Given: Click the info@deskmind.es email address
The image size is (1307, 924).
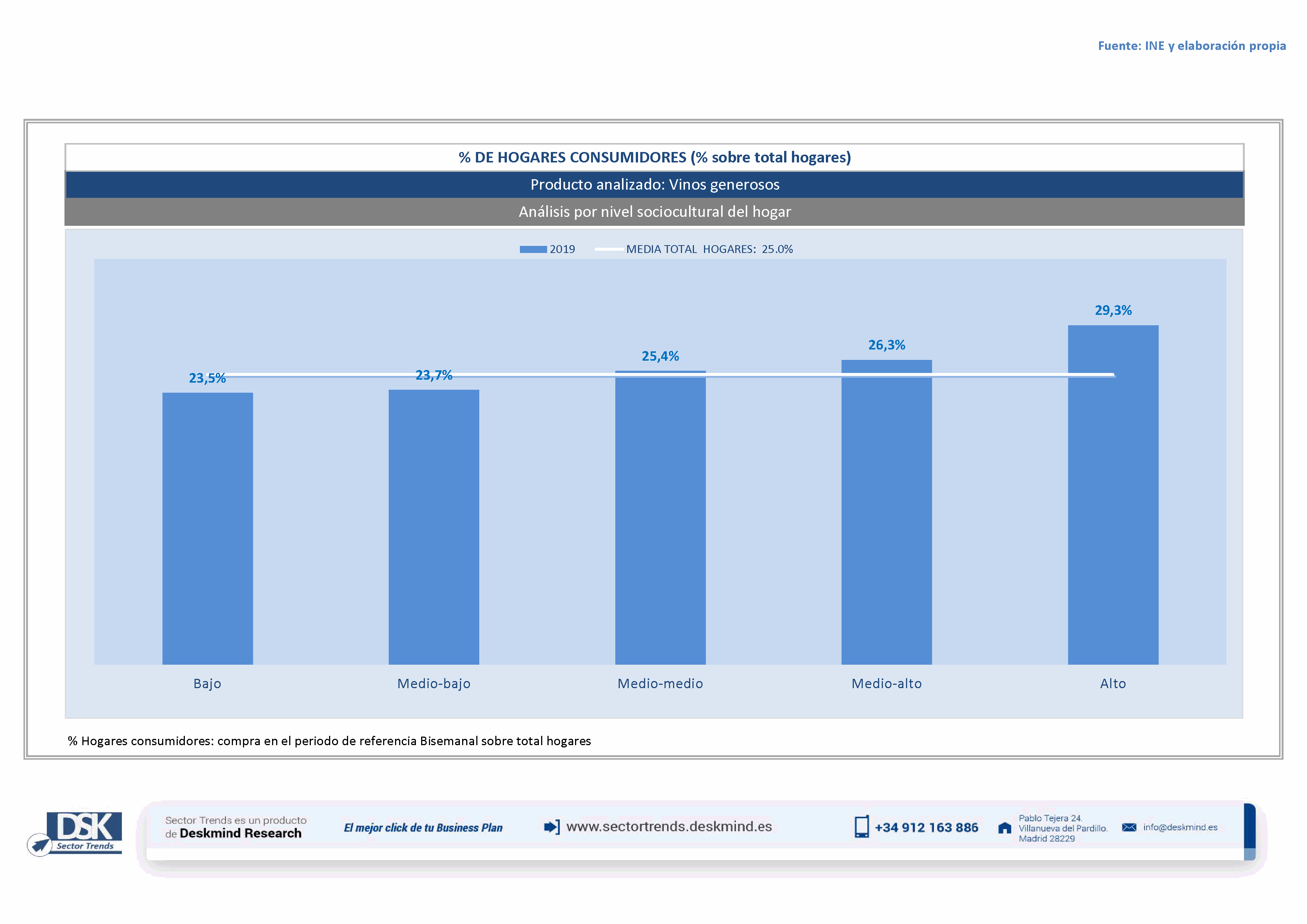Looking at the screenshot, I should pos(1180,827).
